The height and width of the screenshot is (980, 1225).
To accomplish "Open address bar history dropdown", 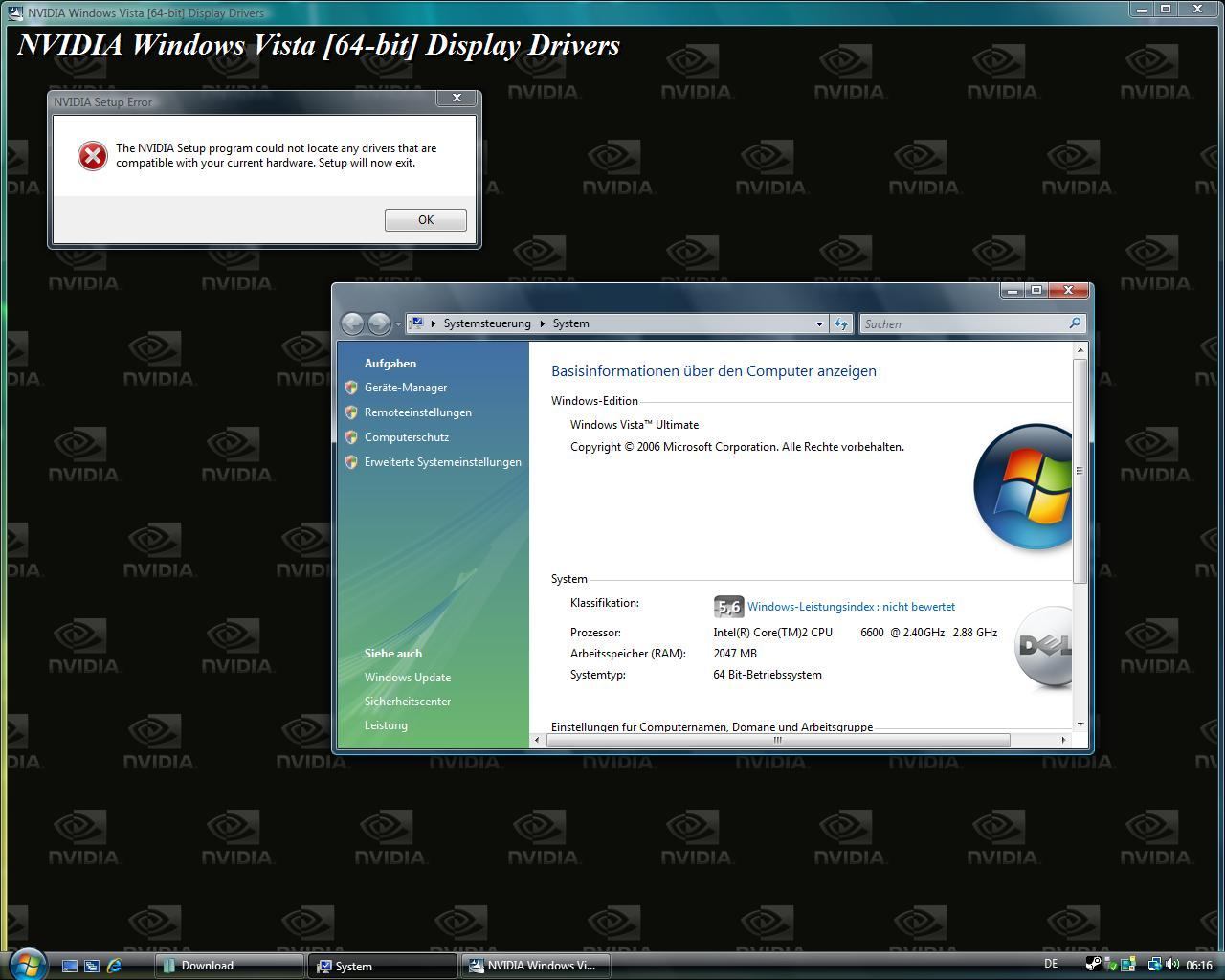I will [x=819, y=323].
